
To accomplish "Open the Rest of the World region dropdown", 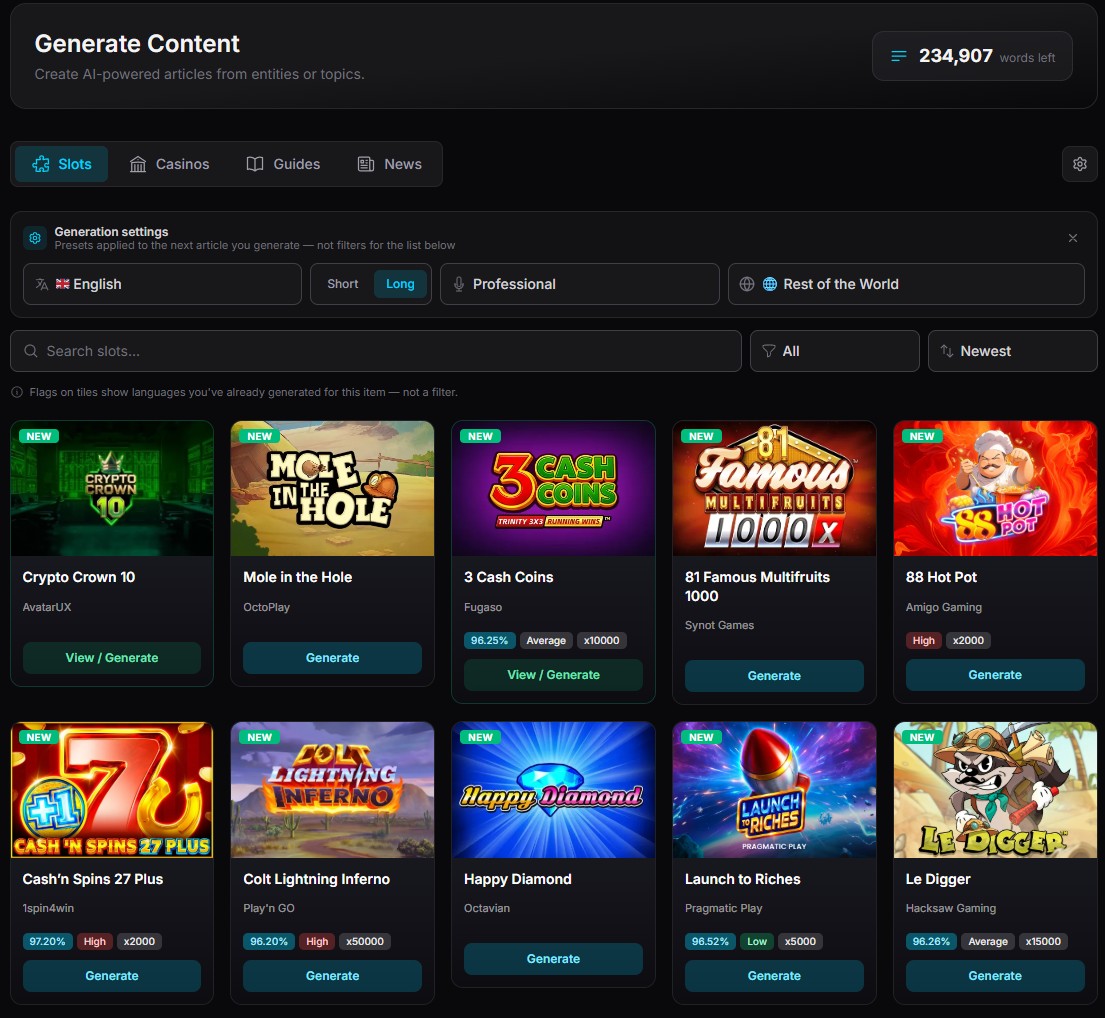I will 906,284.
